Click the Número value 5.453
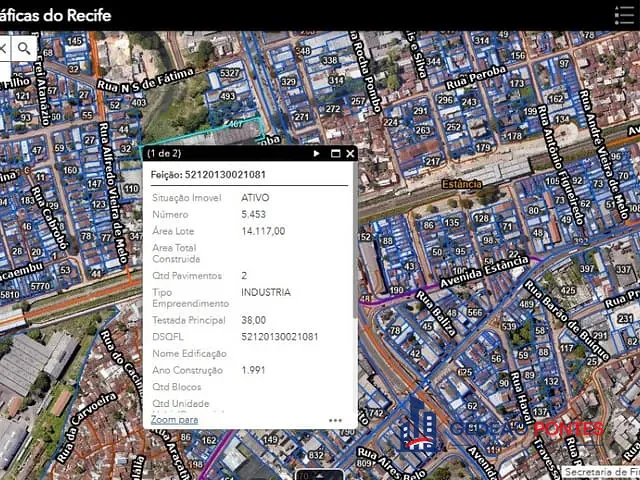The height and width of the screenshot is (480, 640). point(253,214)
